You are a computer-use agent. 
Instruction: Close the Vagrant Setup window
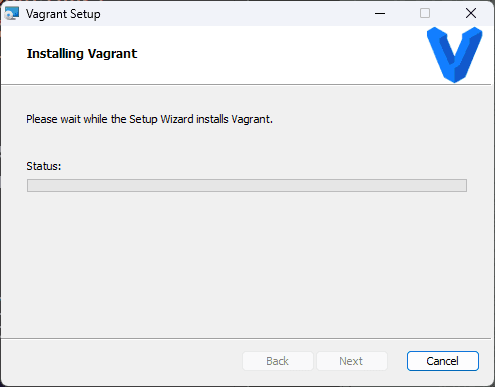click(x=471, y=13)
